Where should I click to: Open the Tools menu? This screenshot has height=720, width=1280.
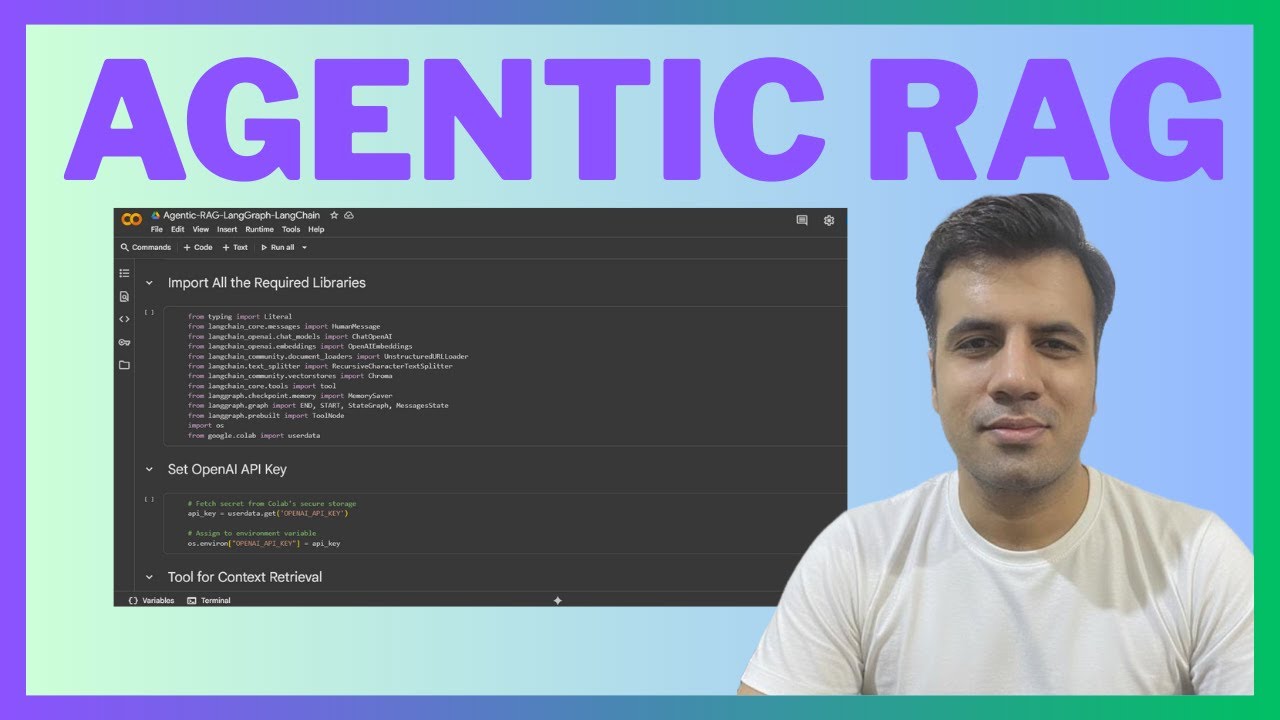click(291, 229)
